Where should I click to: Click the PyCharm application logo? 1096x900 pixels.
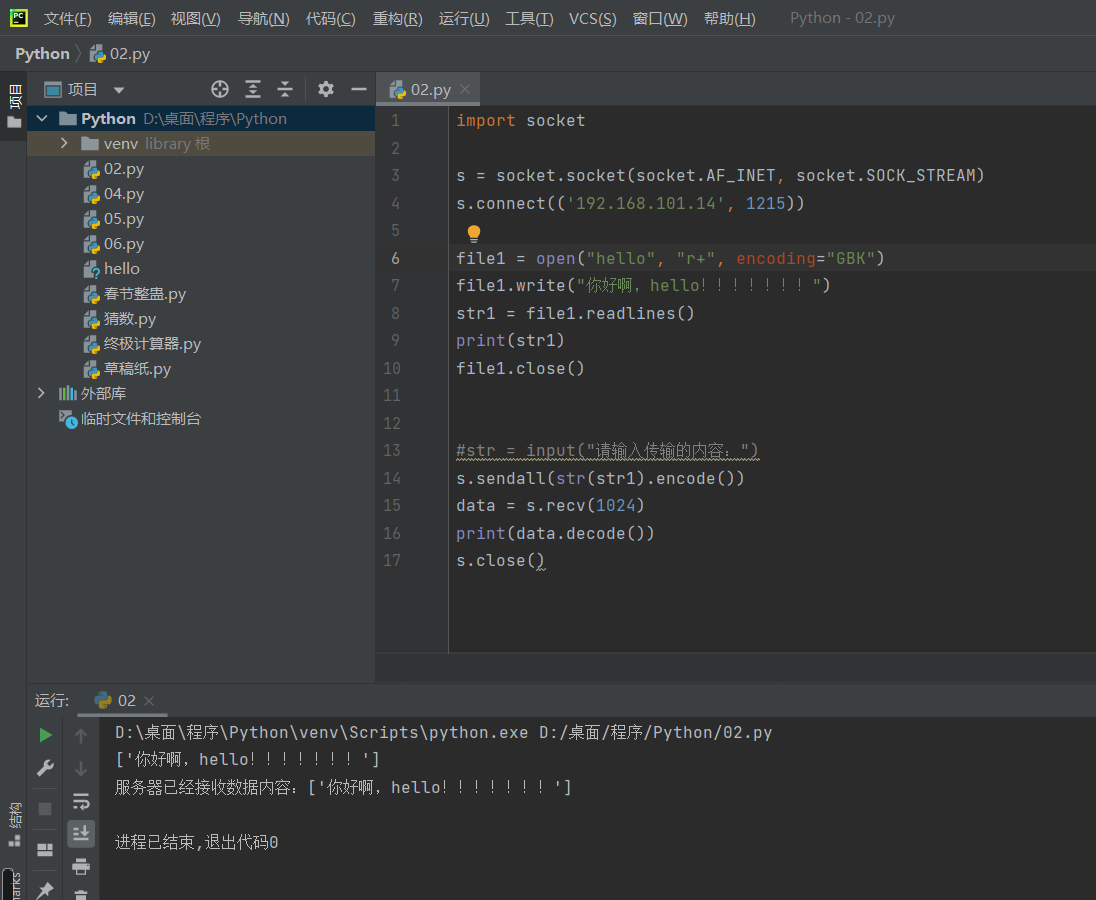[x=19, y=18]
